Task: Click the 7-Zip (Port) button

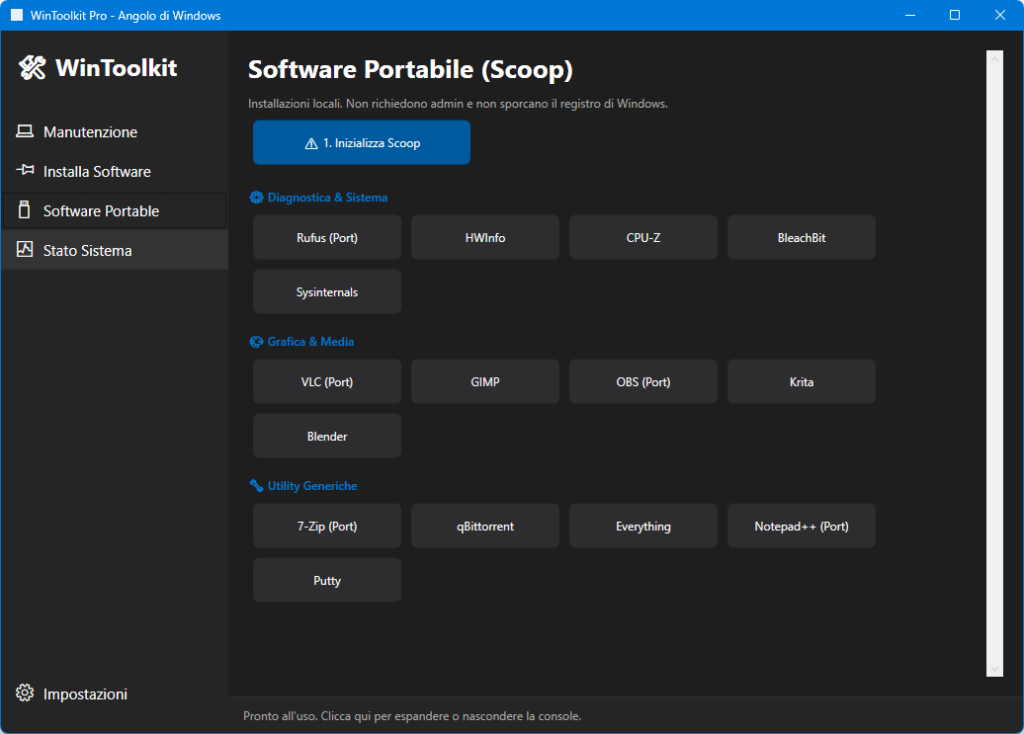Action: (327, 526)
